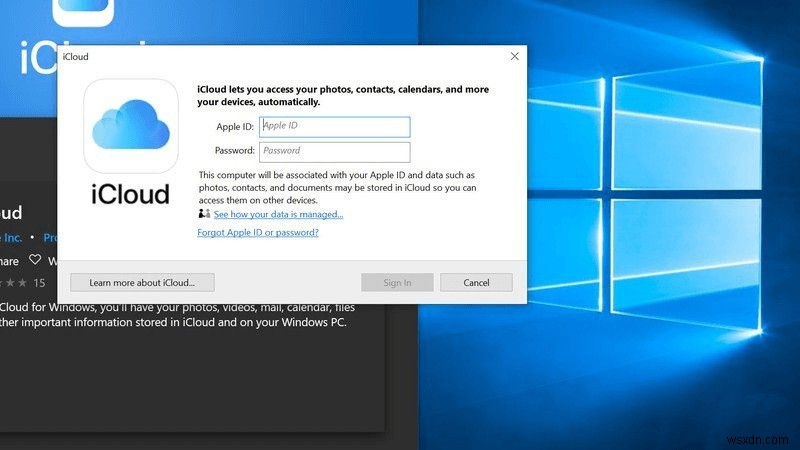Click the data privacy people icon

point(204,213)
